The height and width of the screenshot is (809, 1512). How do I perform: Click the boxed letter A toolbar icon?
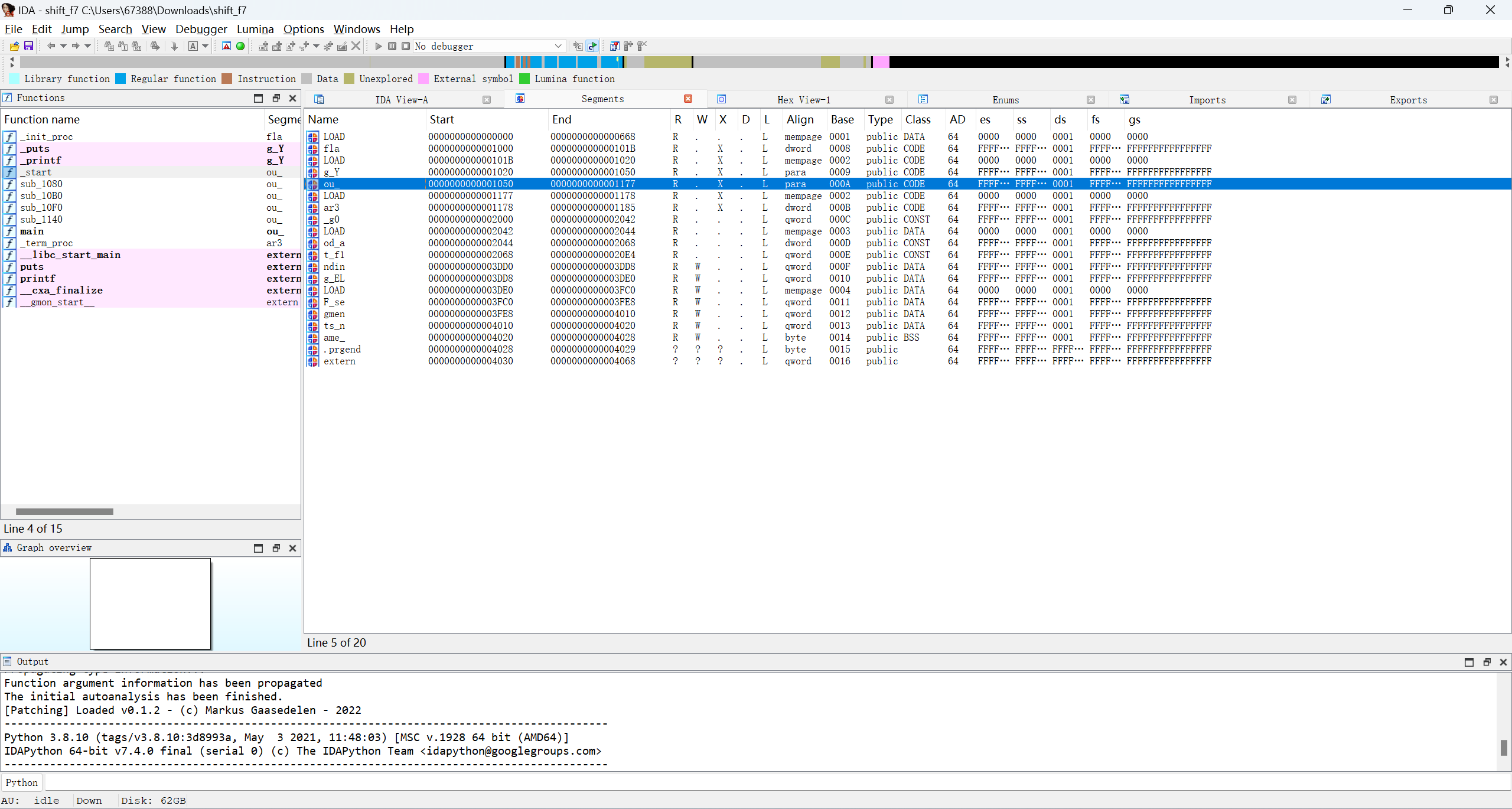point(193,46)
